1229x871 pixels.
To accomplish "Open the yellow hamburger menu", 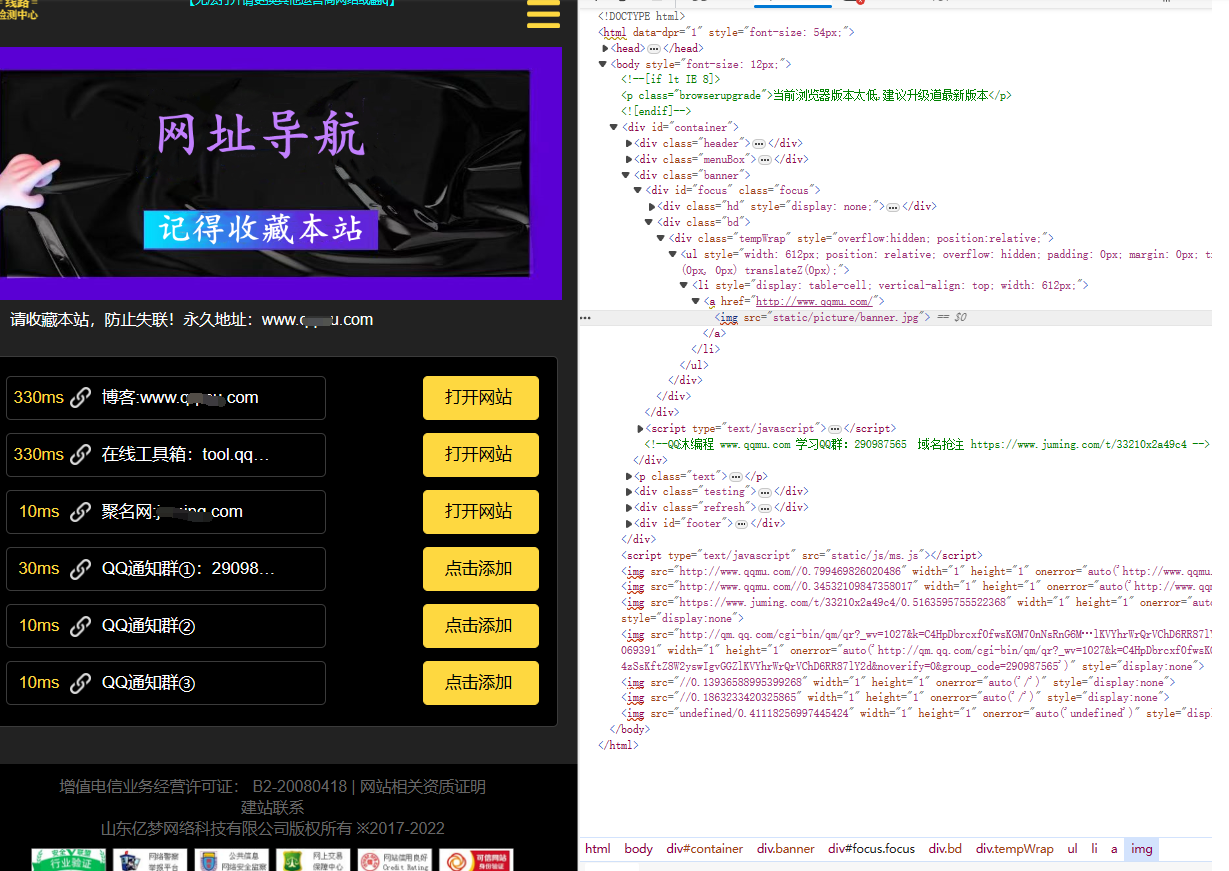I will (x=543, y=14).
